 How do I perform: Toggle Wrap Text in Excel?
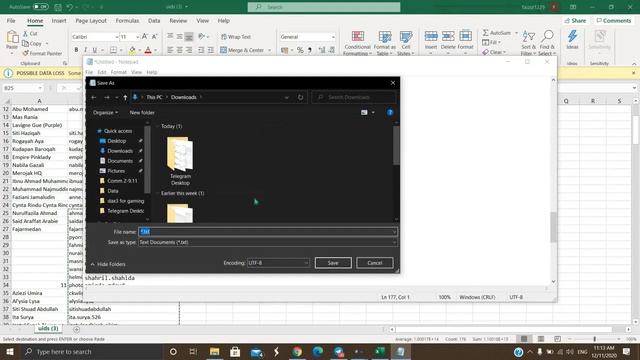point(236,37)
